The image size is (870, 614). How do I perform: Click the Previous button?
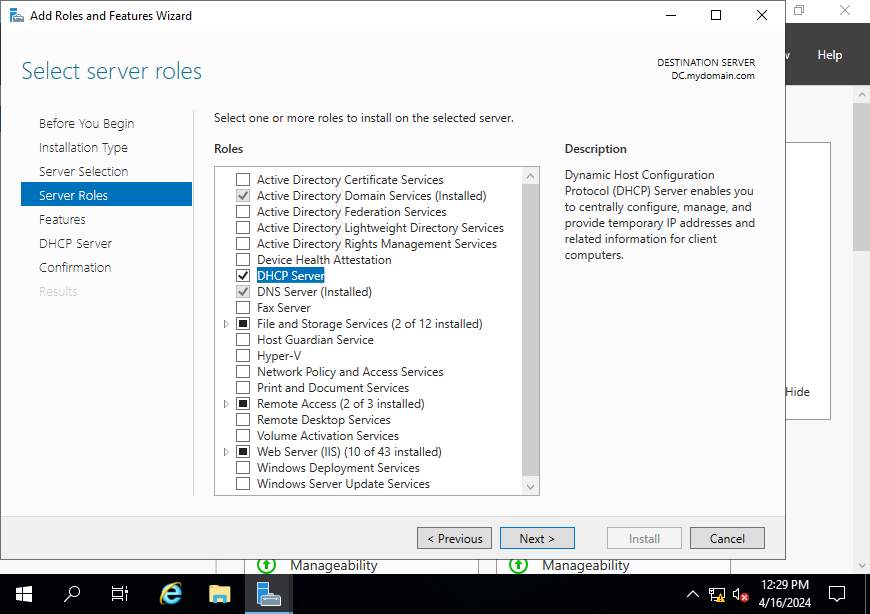tap(454, 539)
